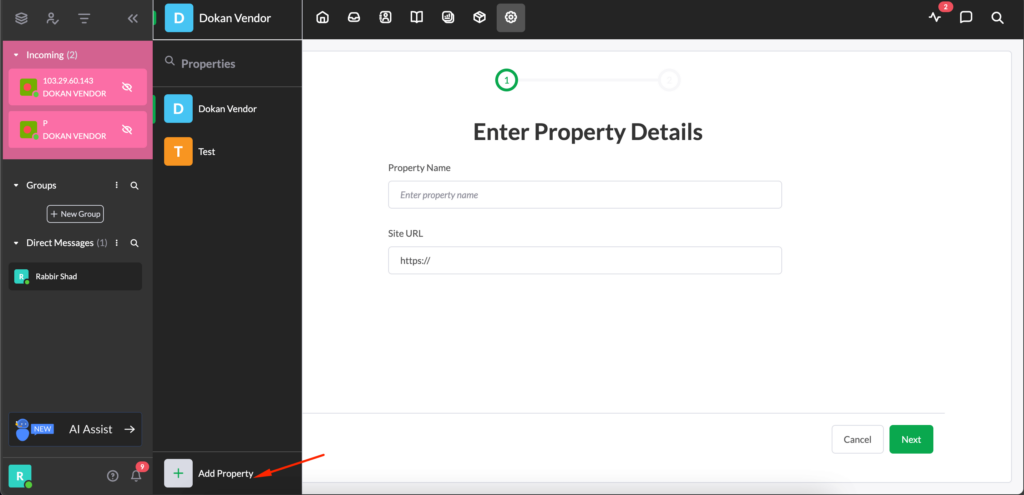Image resolution: width=1024 pixels, height=495 pixels.
Task: Open the Home dashboard icon
Action: (322, 18)
